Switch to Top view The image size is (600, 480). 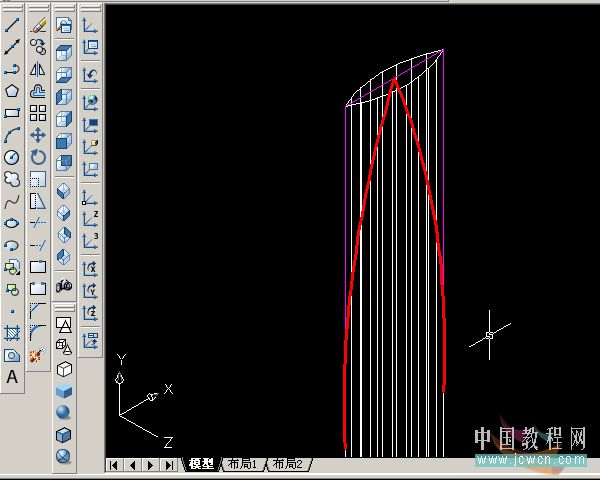(64, 53)
